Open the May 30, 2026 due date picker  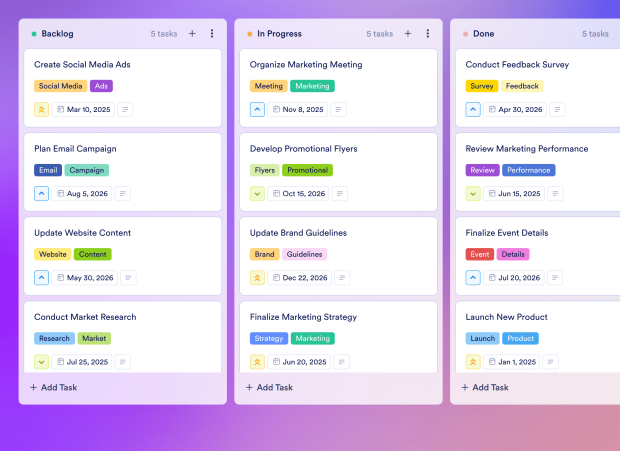pyautogui.click(x=85, y=278)
